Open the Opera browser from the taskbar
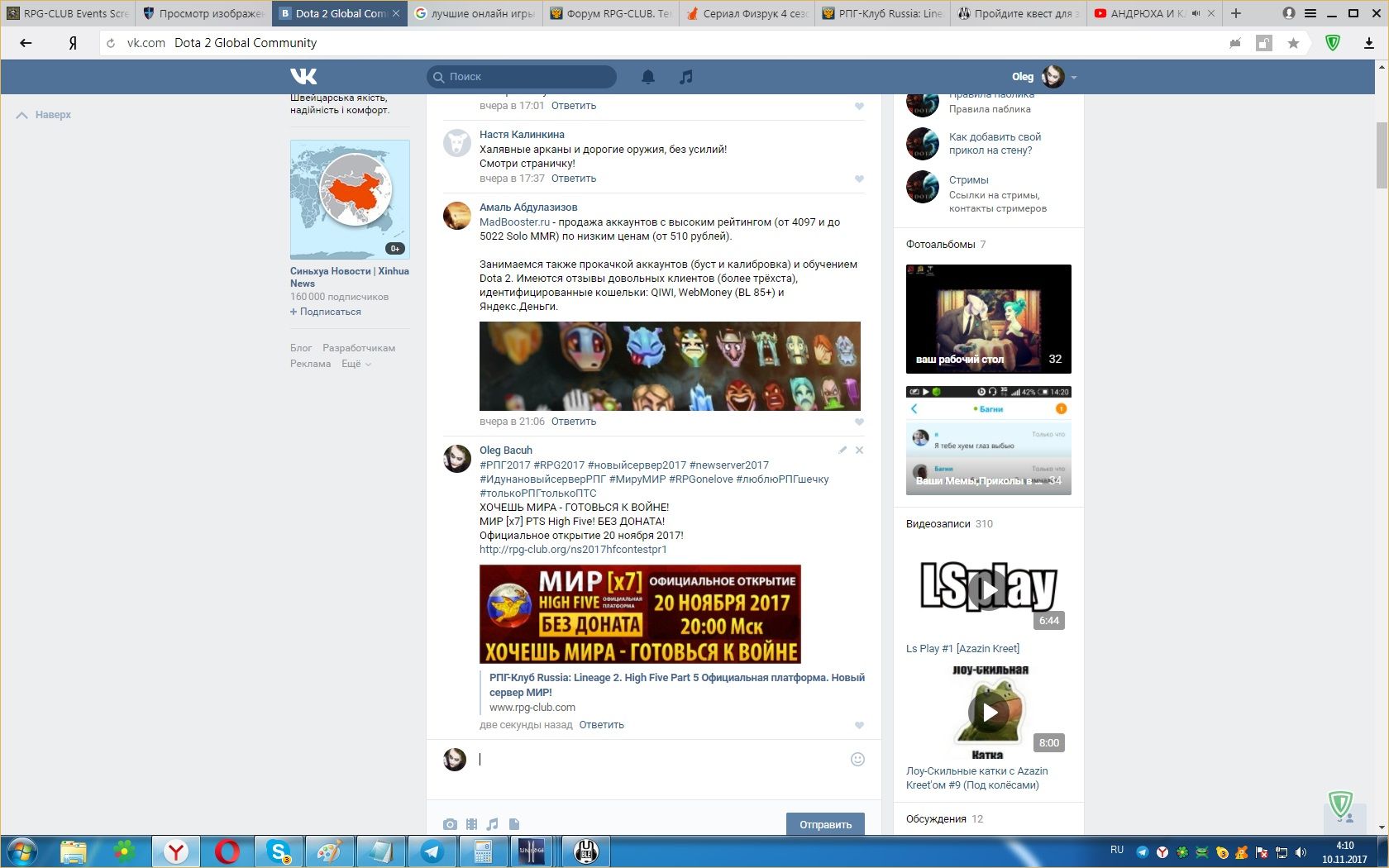1389x868 pixels. (x=227, y=851)
